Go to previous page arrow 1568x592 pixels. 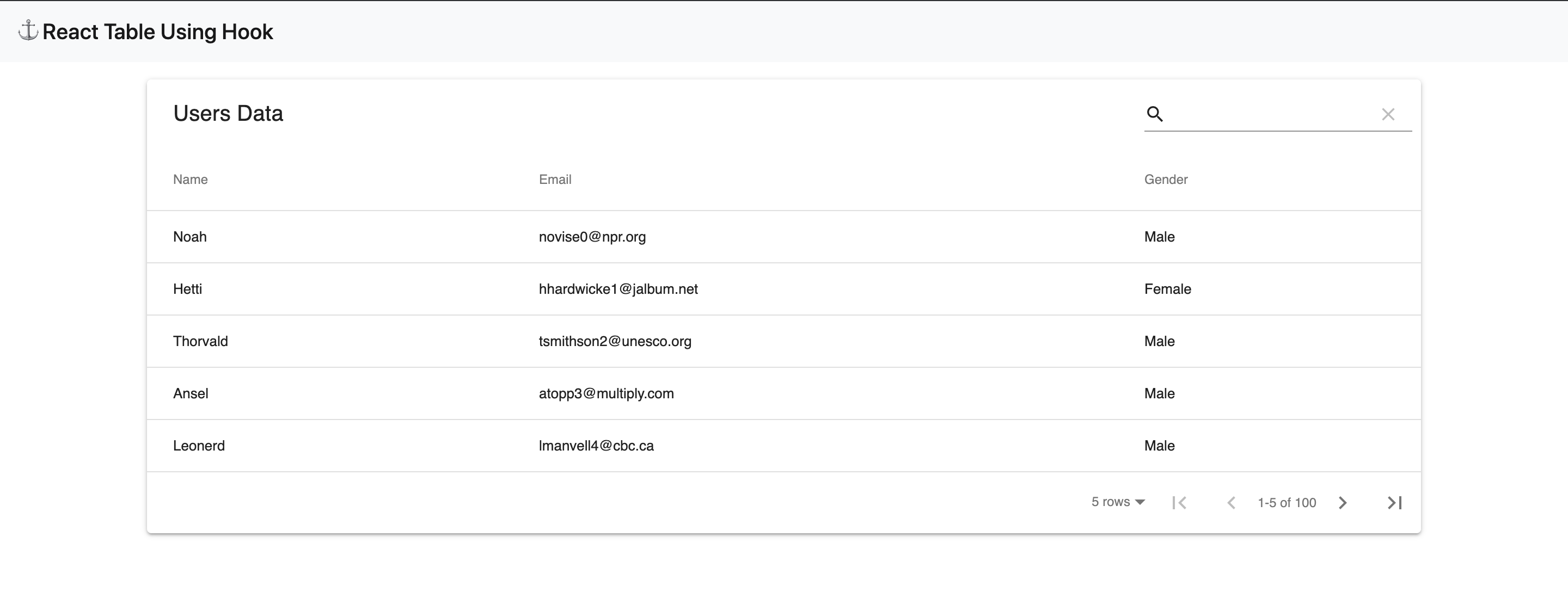1231,503
